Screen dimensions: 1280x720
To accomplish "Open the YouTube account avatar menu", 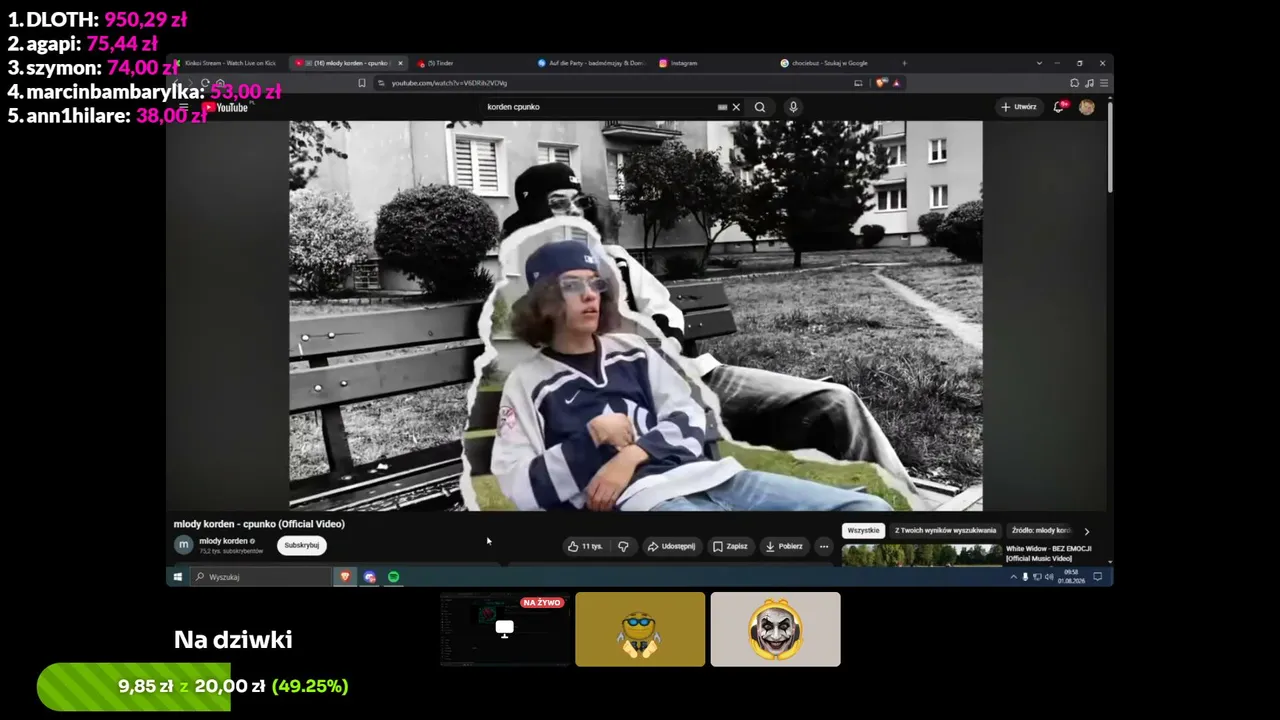I will pos(1086,107).
